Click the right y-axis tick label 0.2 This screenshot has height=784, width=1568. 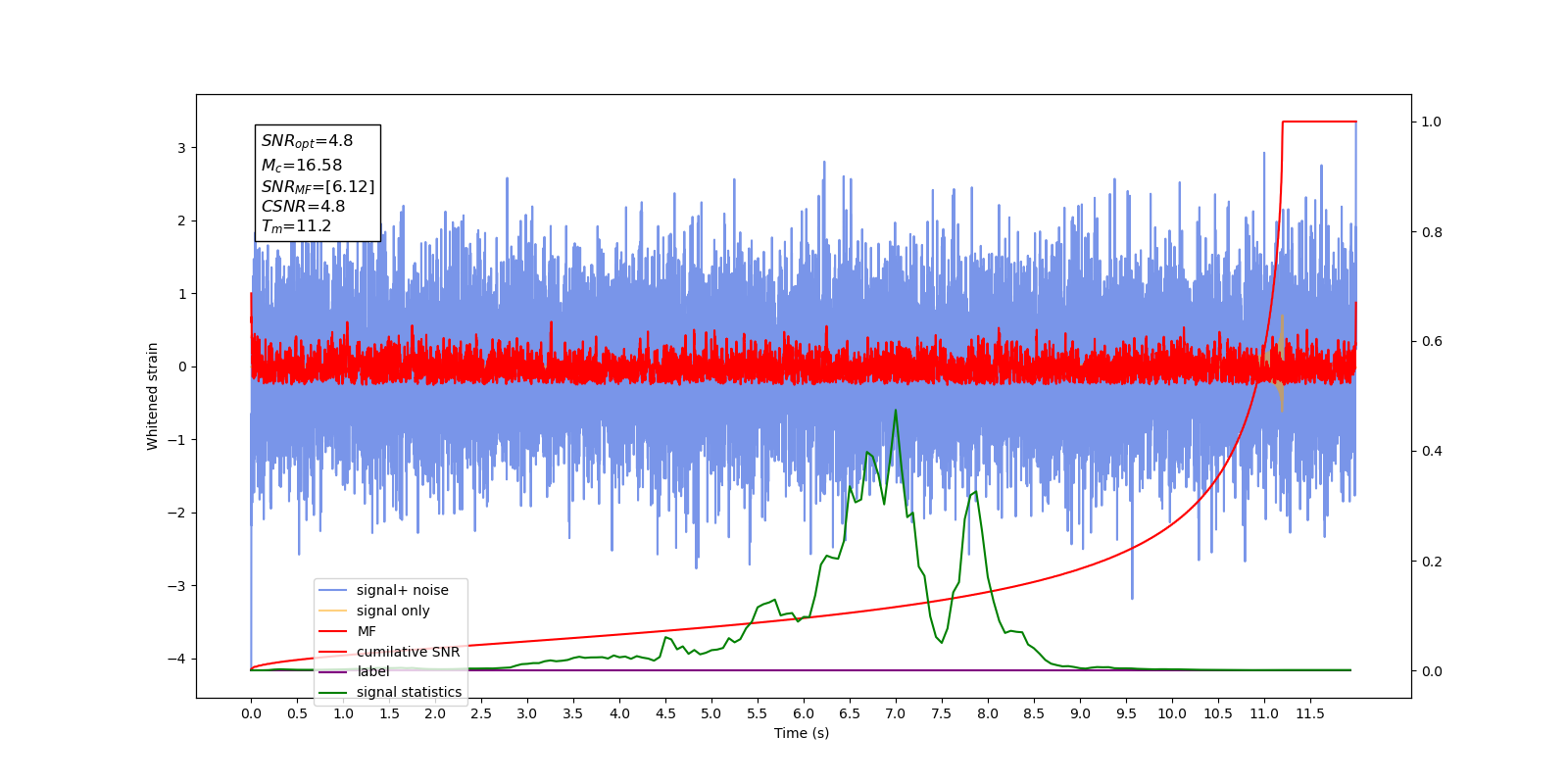tap(1432, 562)
